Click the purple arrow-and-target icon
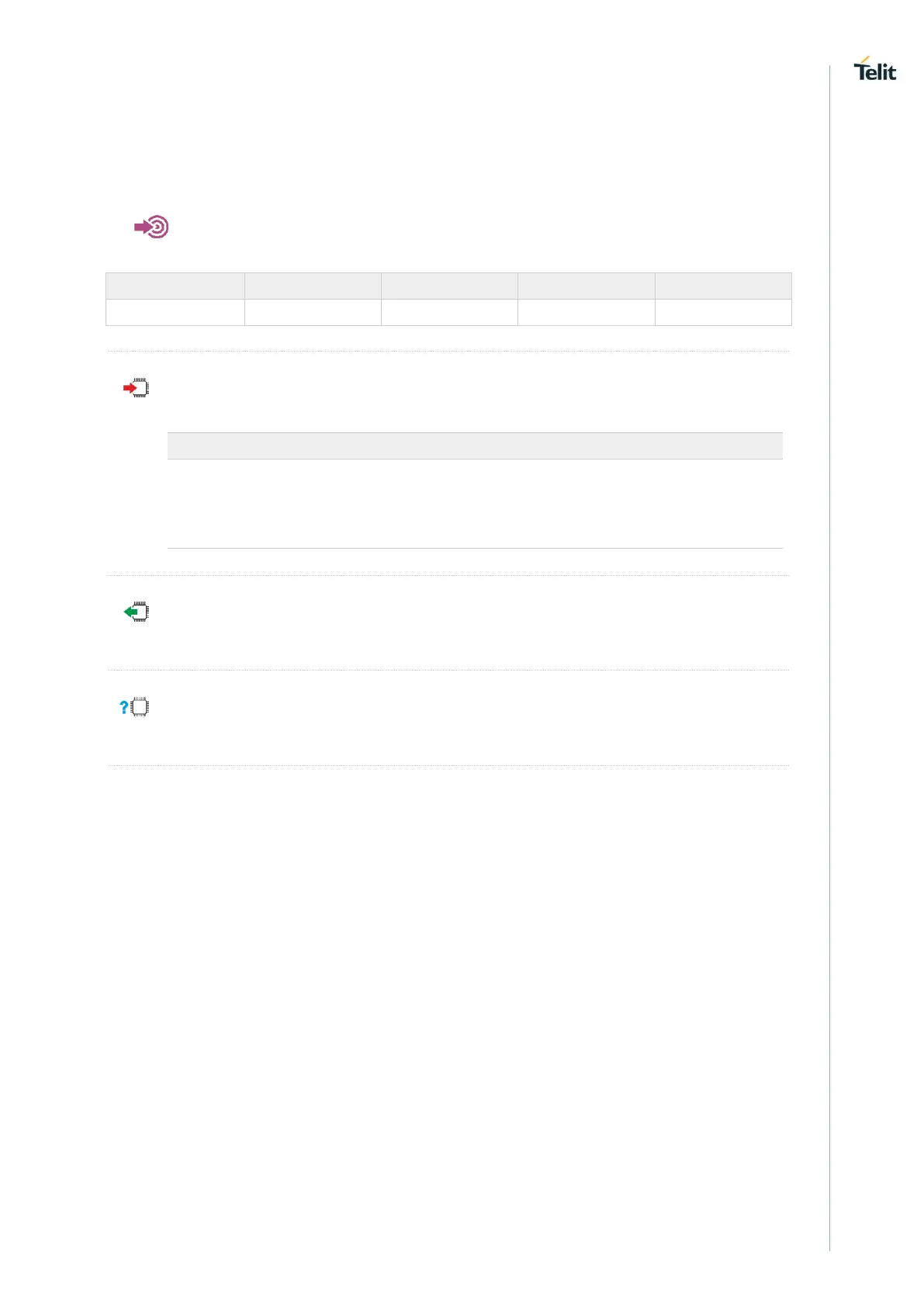The image size is (924, 1307). [151, 227]
